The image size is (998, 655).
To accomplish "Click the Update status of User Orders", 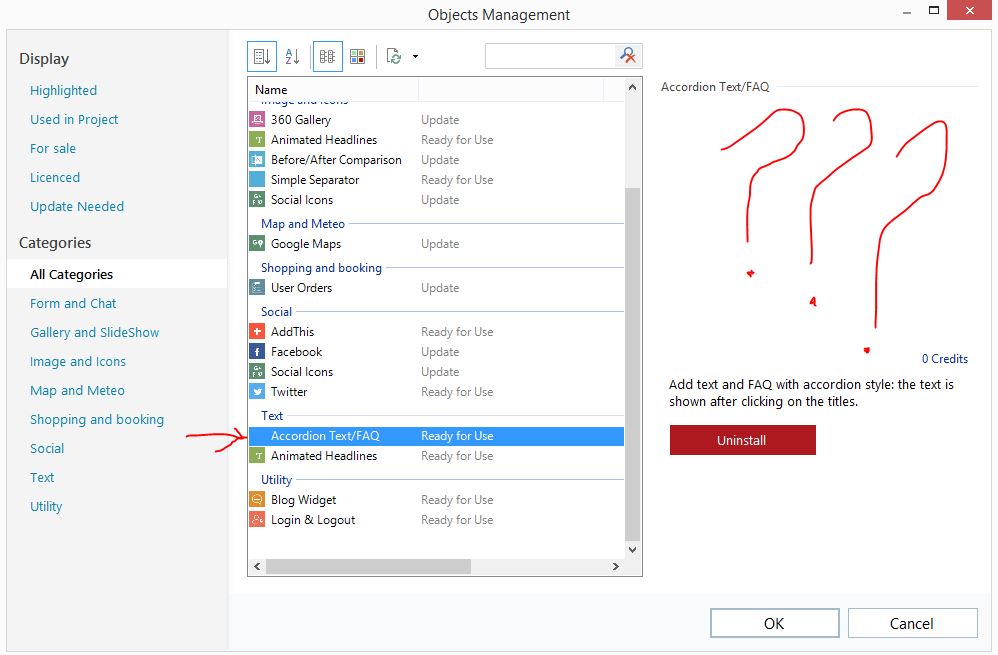I will [440, 288].
